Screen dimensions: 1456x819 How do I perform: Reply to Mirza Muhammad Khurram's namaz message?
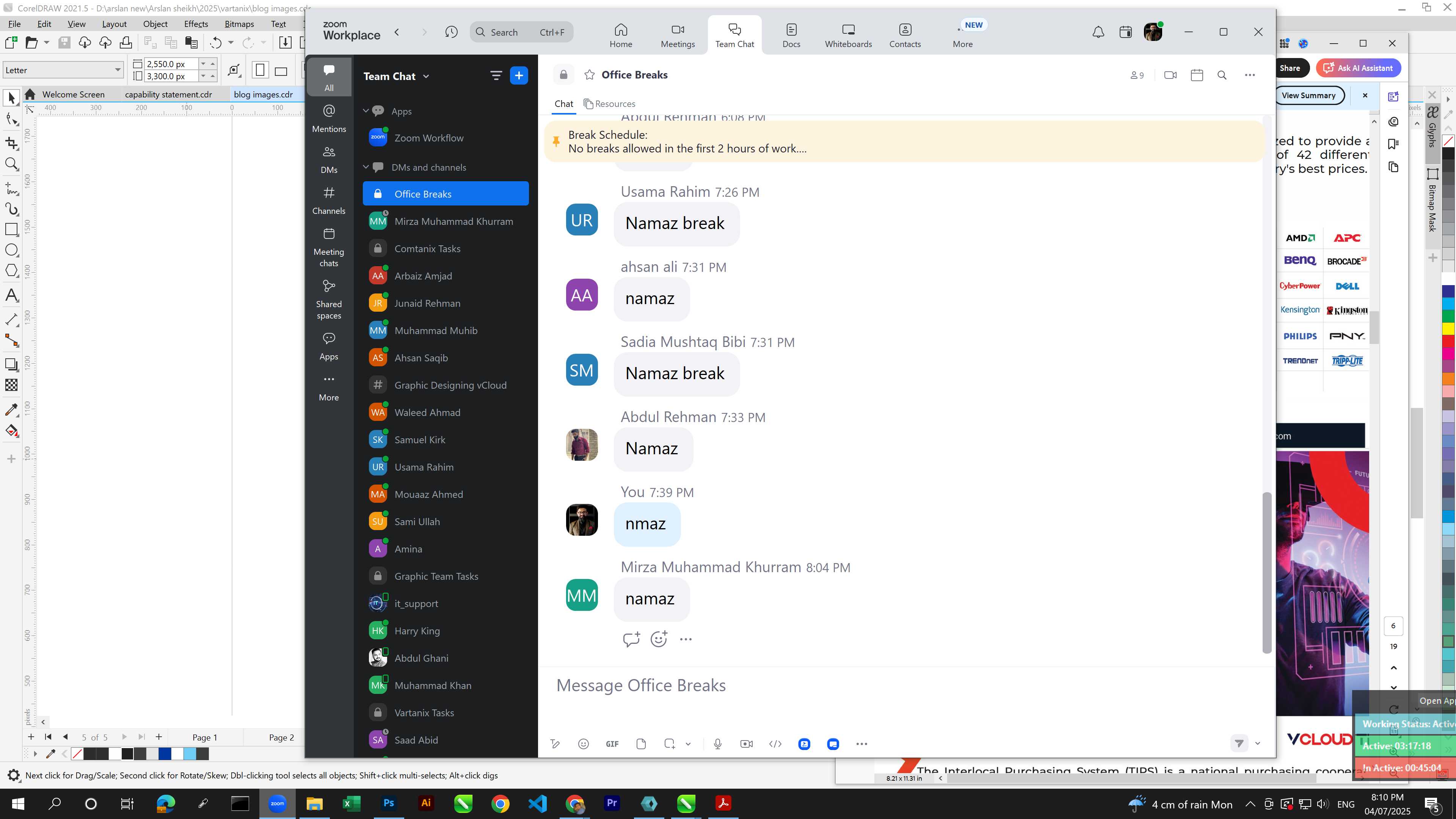631,639
